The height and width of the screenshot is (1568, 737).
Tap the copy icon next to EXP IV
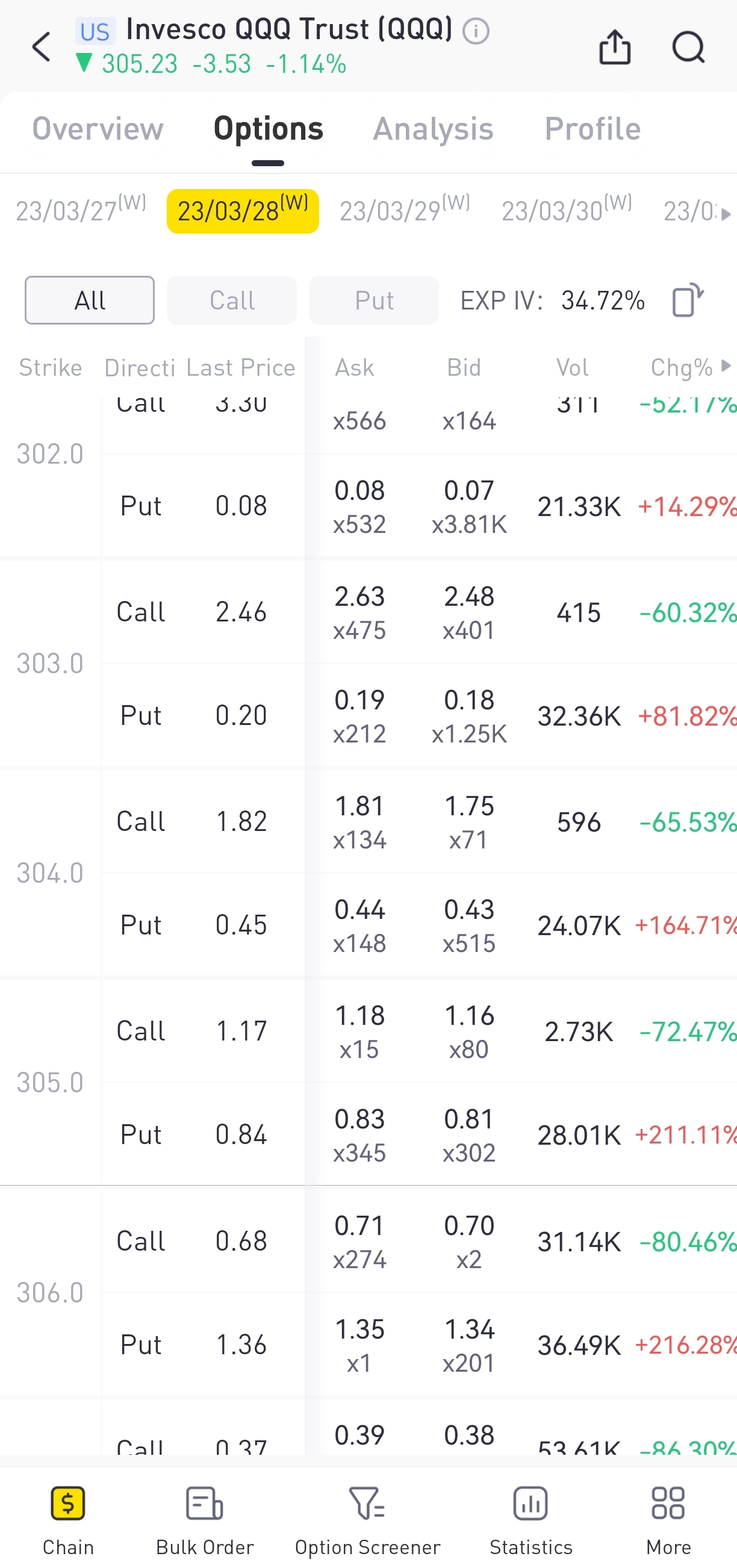pos(687,300)
